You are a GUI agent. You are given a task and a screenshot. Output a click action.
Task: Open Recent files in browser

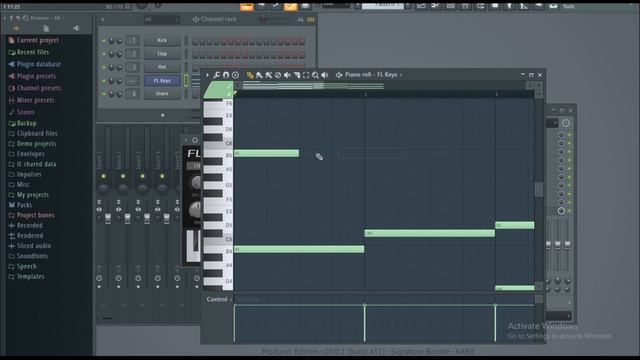coord(29,52)
